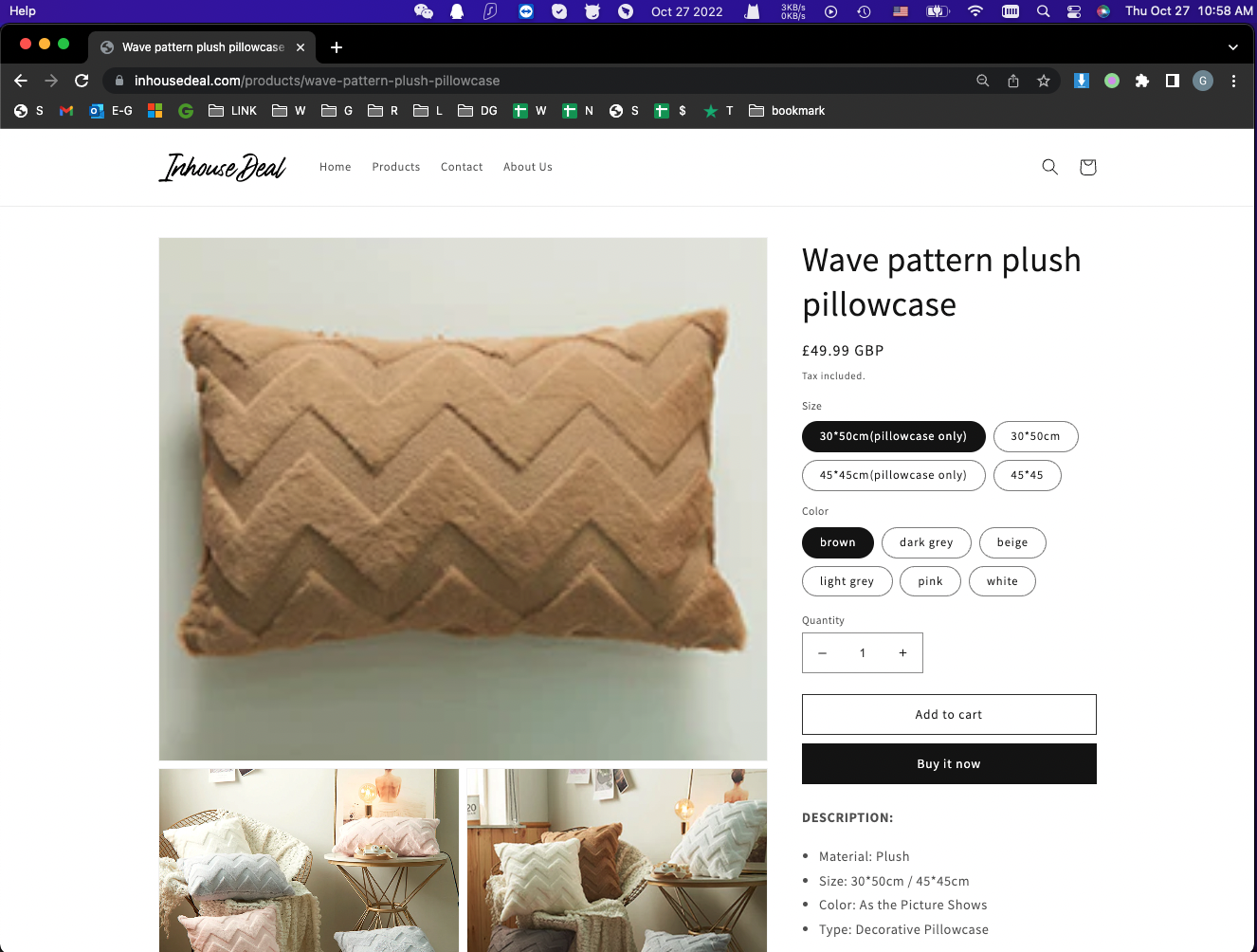The image size is (1257, 952).
Task: Choose the pink color option
Action: (931, 581)
